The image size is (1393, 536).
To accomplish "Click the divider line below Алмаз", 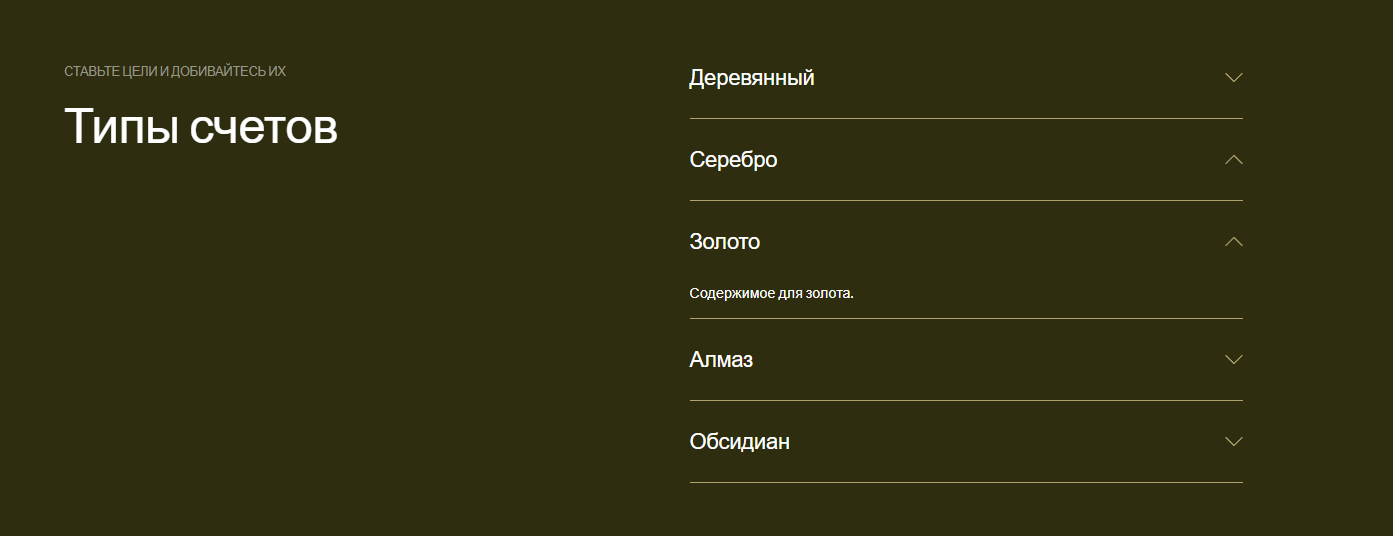I will (x=966, y=400).
